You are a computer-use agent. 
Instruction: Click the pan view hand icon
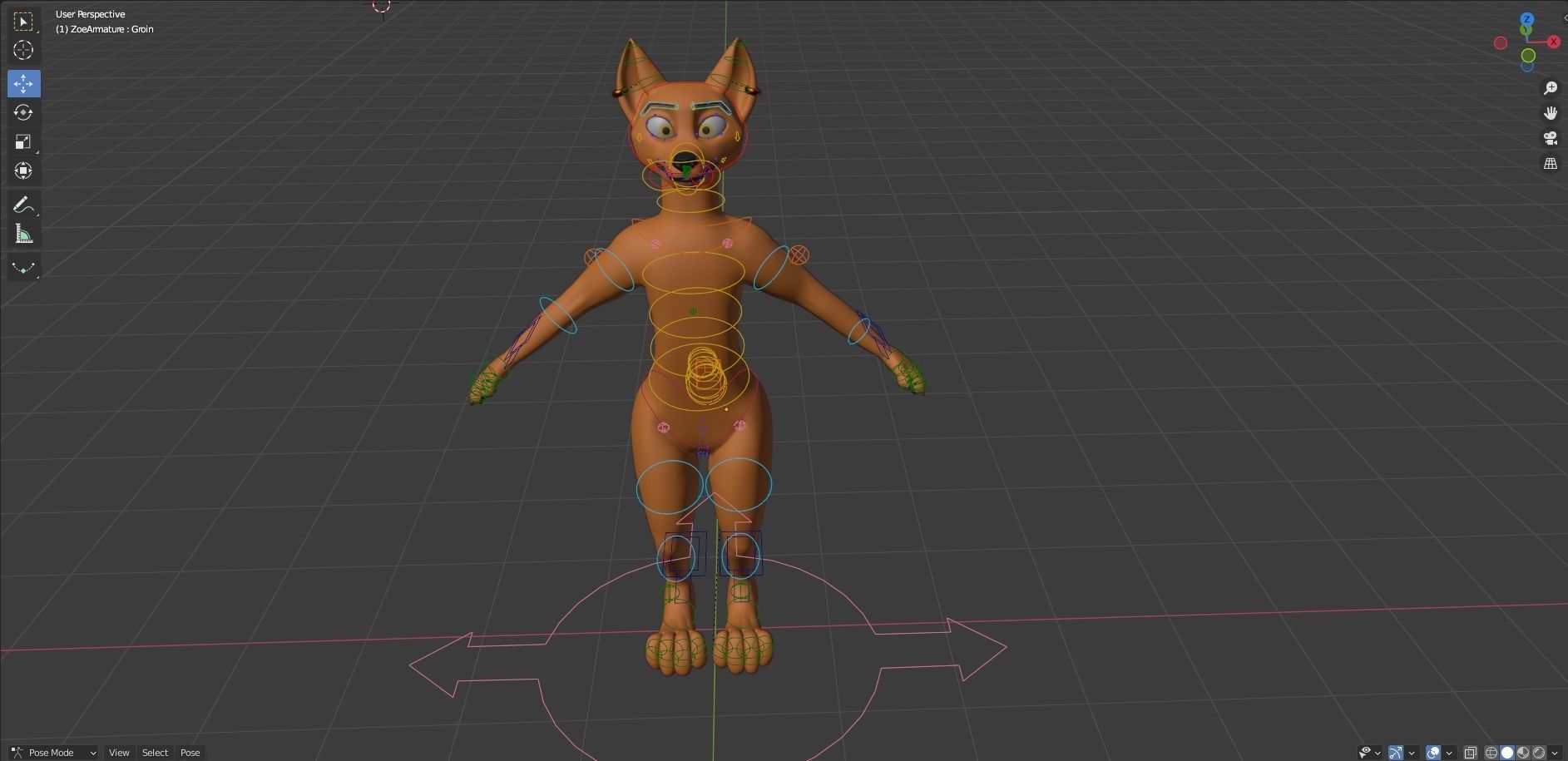1551,113
